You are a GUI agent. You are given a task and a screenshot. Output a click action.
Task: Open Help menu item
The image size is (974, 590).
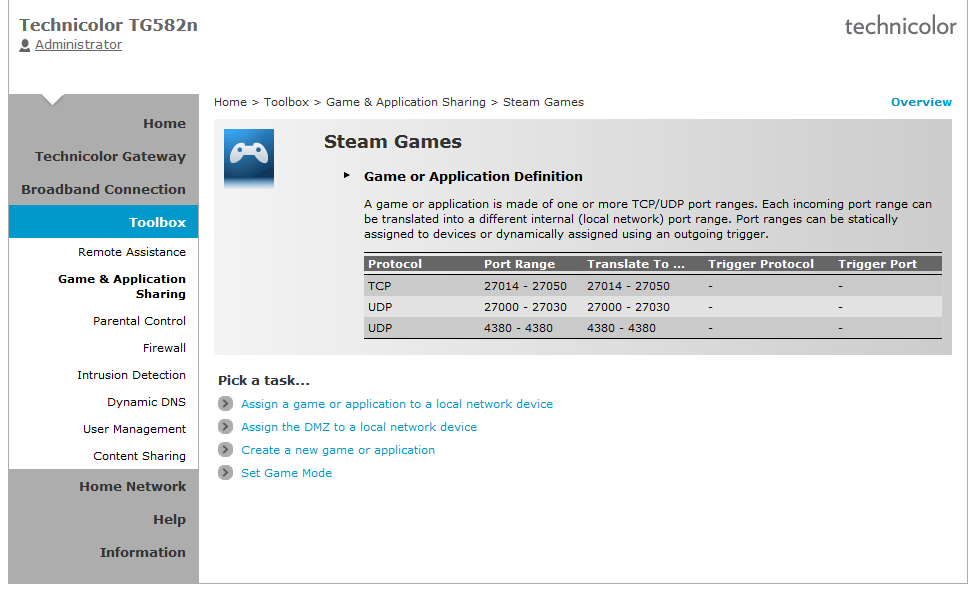[x=170, y=519]
